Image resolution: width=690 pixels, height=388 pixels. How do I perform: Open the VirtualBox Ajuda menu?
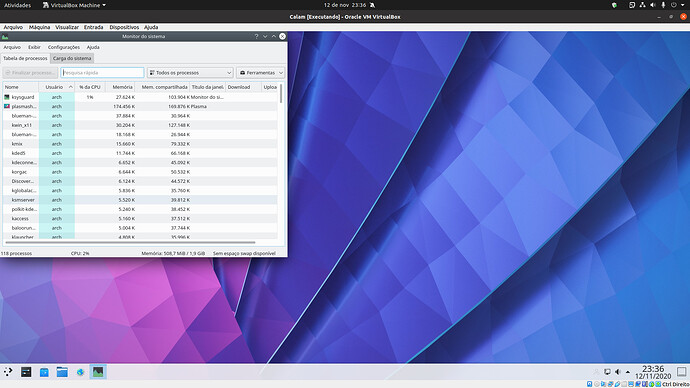pos(151,27)
